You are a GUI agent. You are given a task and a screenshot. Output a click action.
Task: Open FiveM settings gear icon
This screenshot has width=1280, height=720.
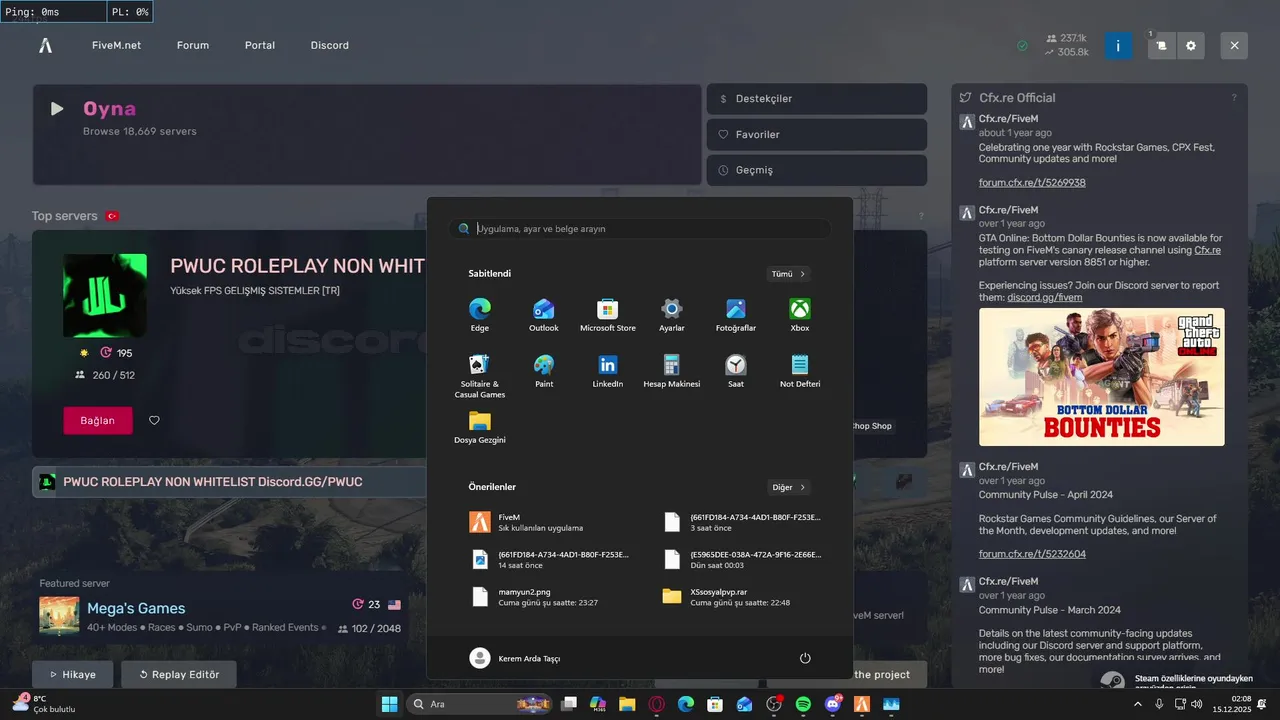point(1190,46)
